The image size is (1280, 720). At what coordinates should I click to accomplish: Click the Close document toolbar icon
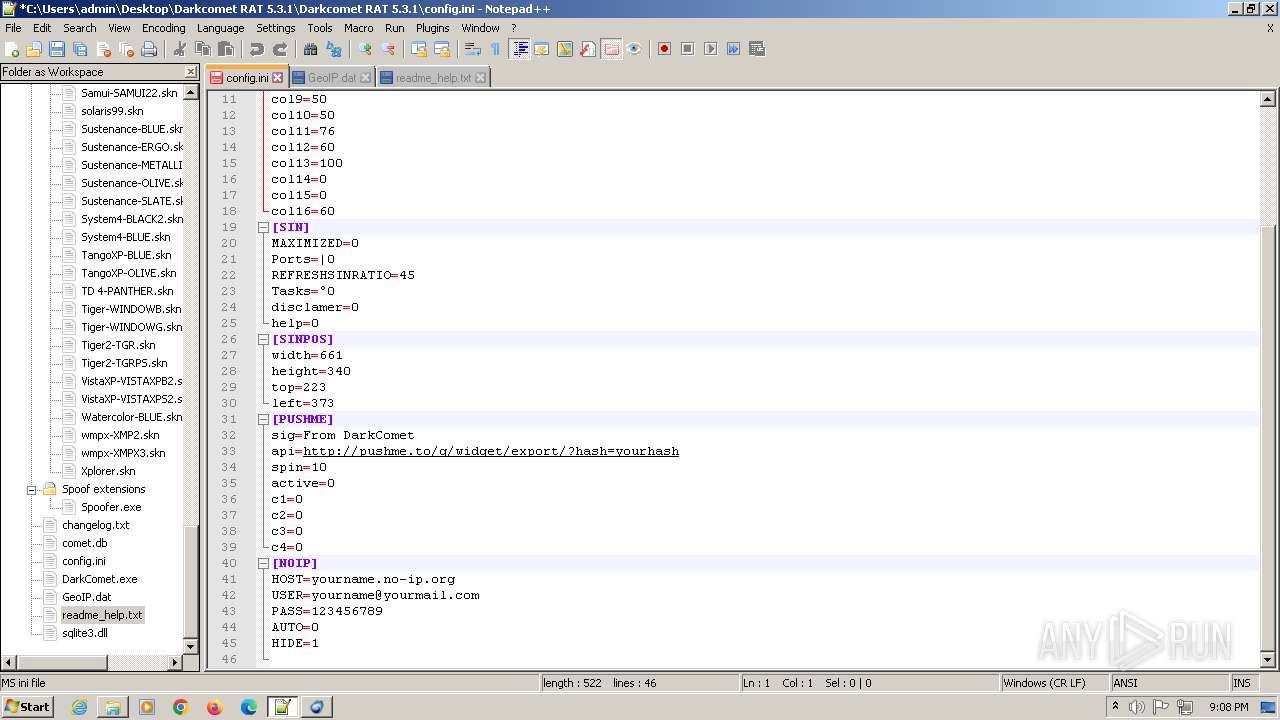[103, 49]
